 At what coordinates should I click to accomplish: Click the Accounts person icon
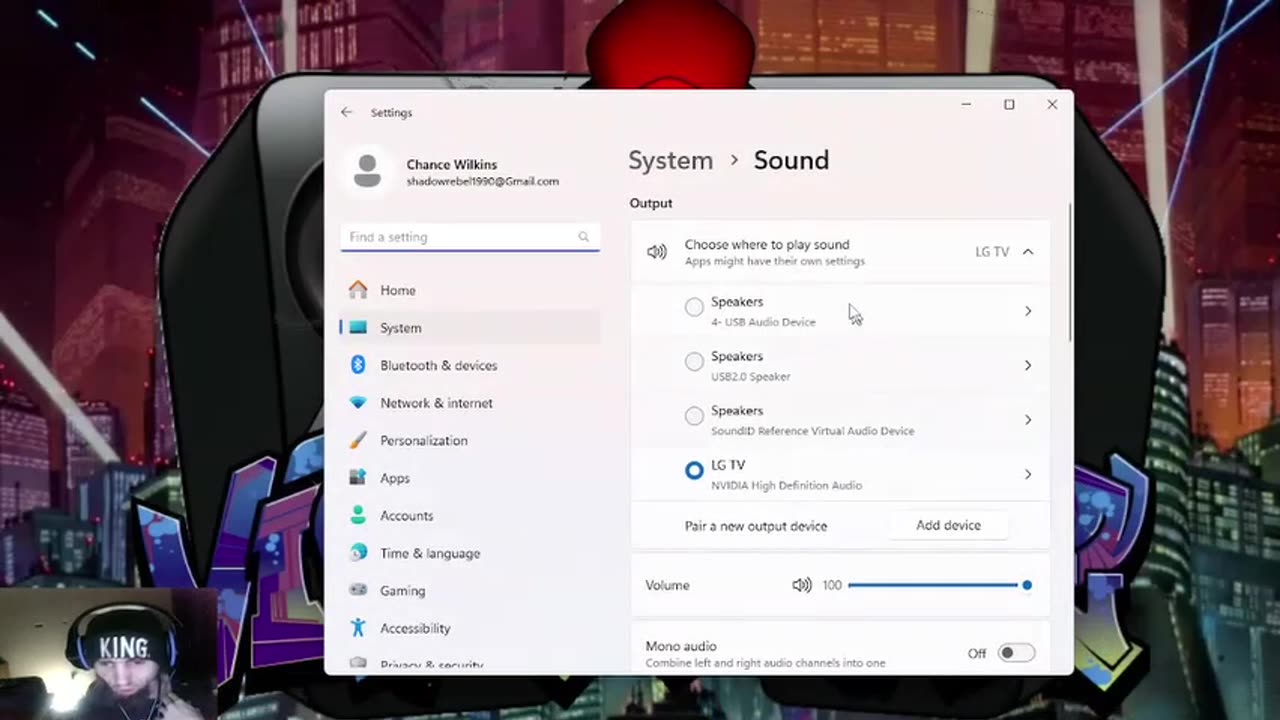point(358,515)
